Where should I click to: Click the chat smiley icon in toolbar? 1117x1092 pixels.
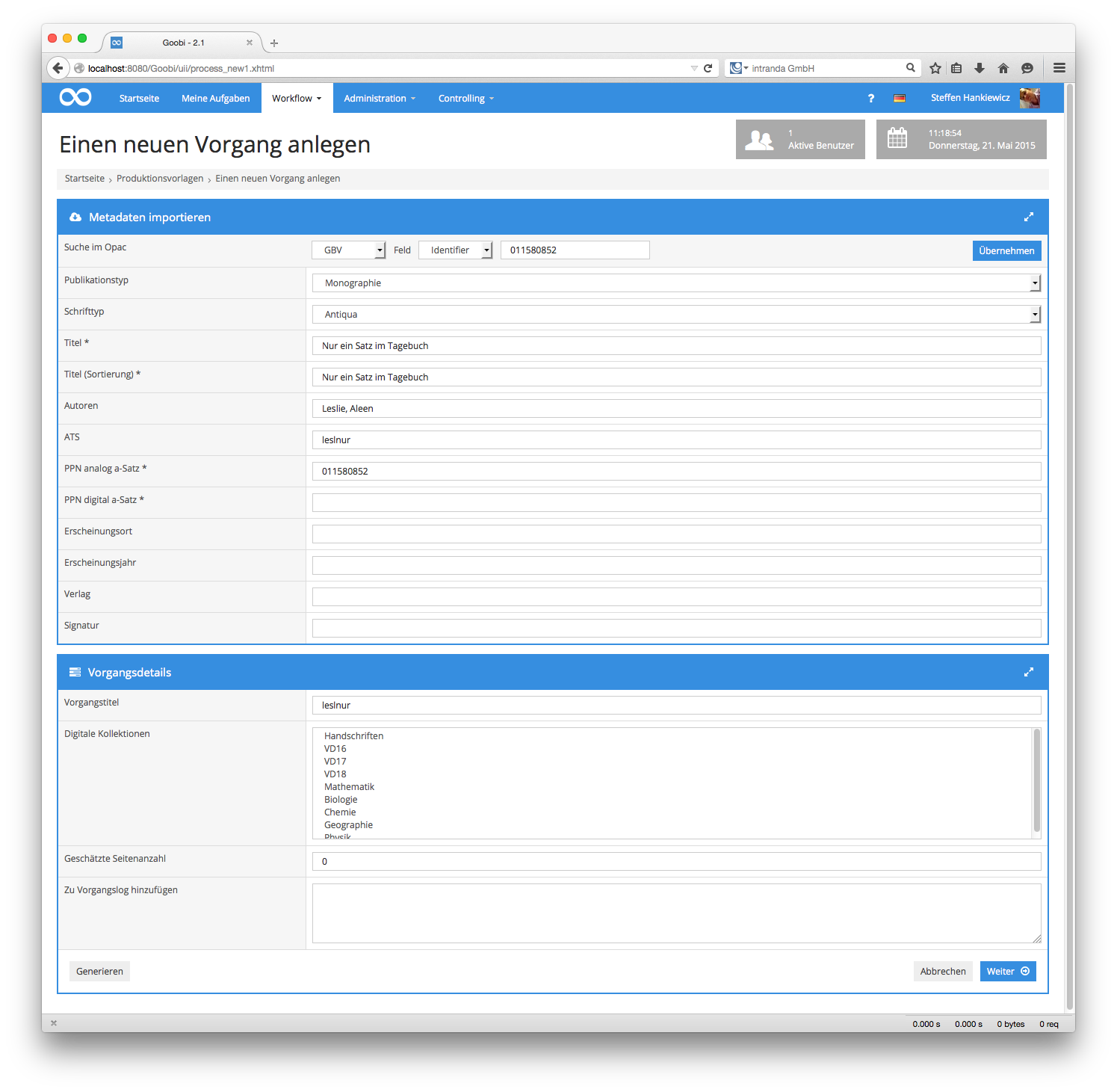[x=1027, y=68]
